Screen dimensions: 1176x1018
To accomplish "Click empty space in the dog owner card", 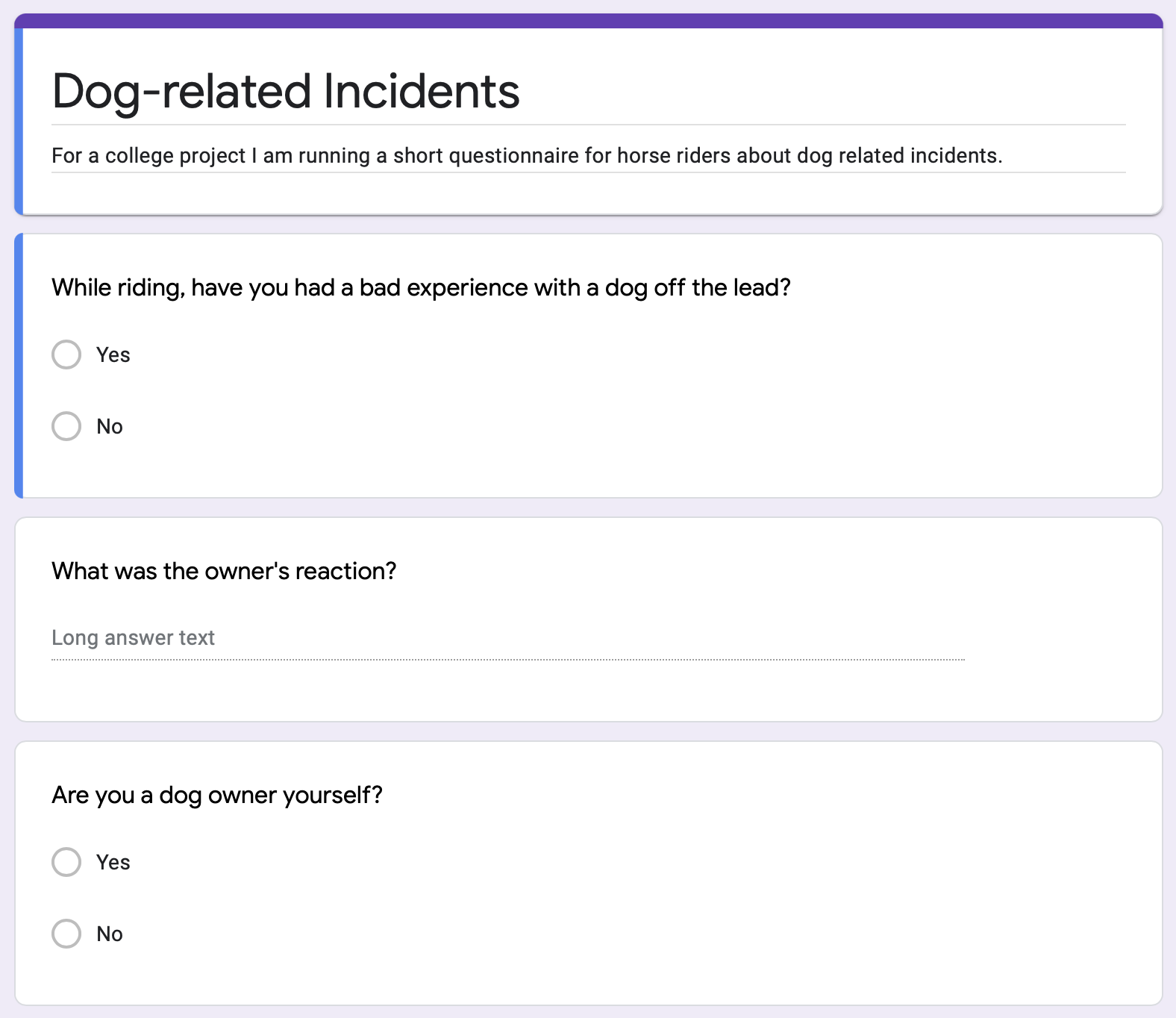I will 746,896.
